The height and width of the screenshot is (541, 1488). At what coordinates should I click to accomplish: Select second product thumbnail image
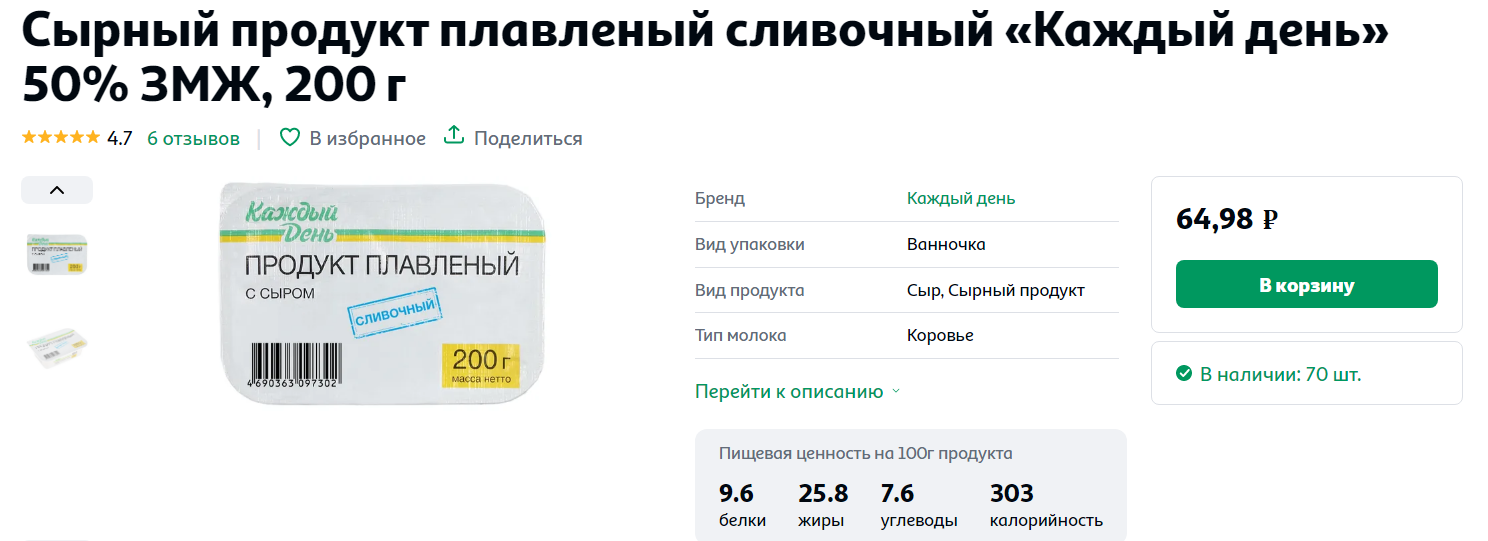[x=57, y=347]
